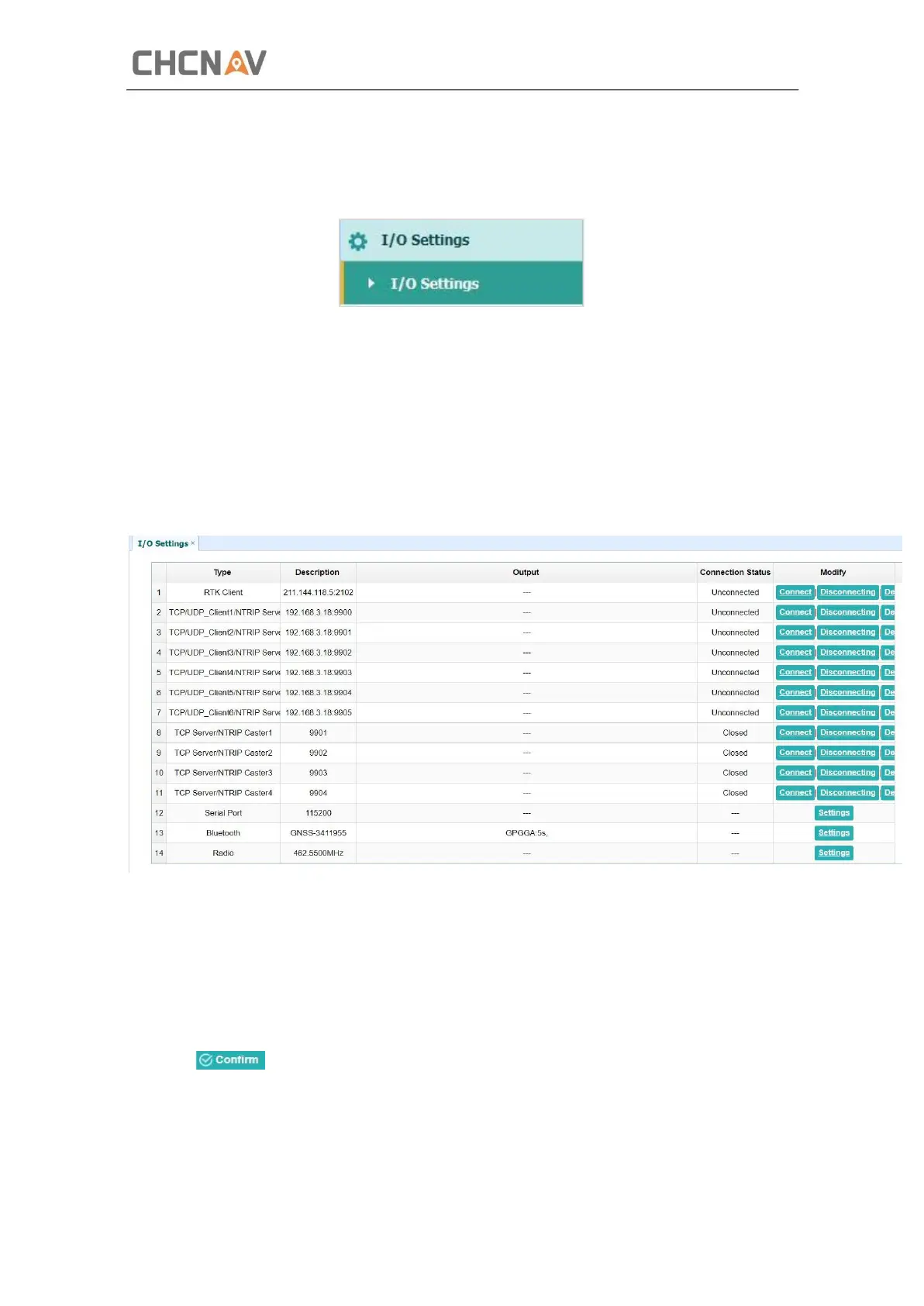The height and width of the screenshot is (1306, 924).
Task: Expand the I/O Settings submenu arrow
Action: point(371,284)
